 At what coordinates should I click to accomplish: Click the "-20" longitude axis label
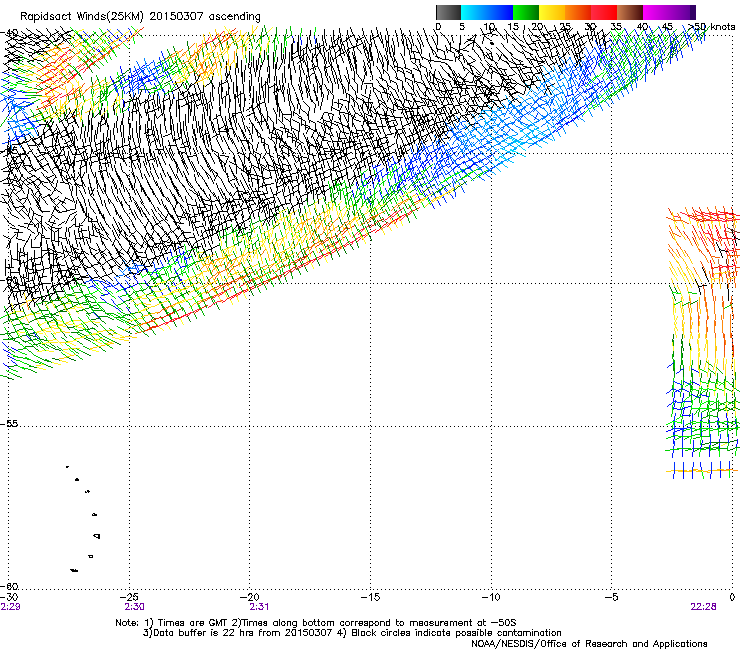coord(250,597)
